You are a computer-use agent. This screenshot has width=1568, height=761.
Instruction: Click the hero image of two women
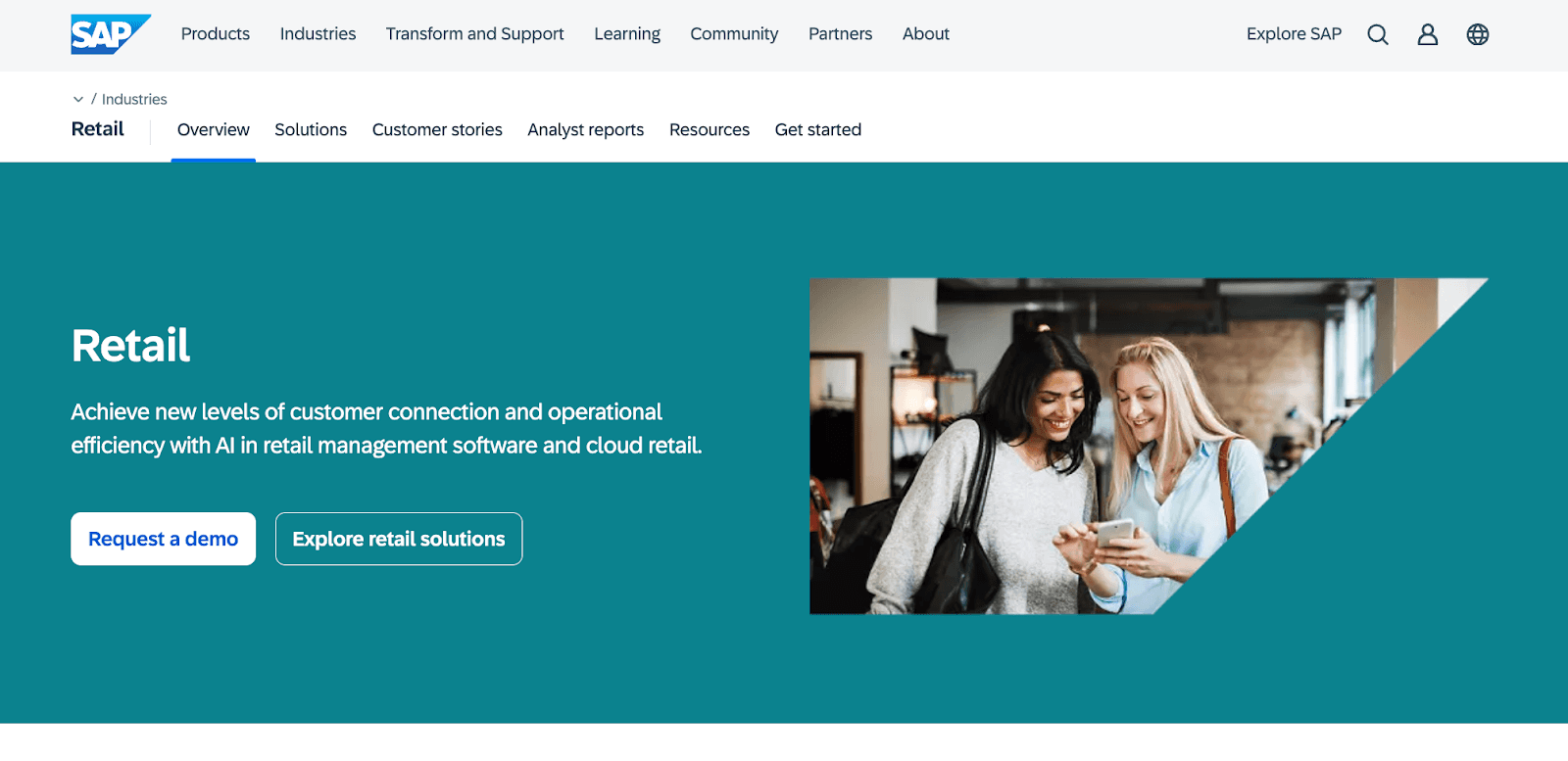1078,446
